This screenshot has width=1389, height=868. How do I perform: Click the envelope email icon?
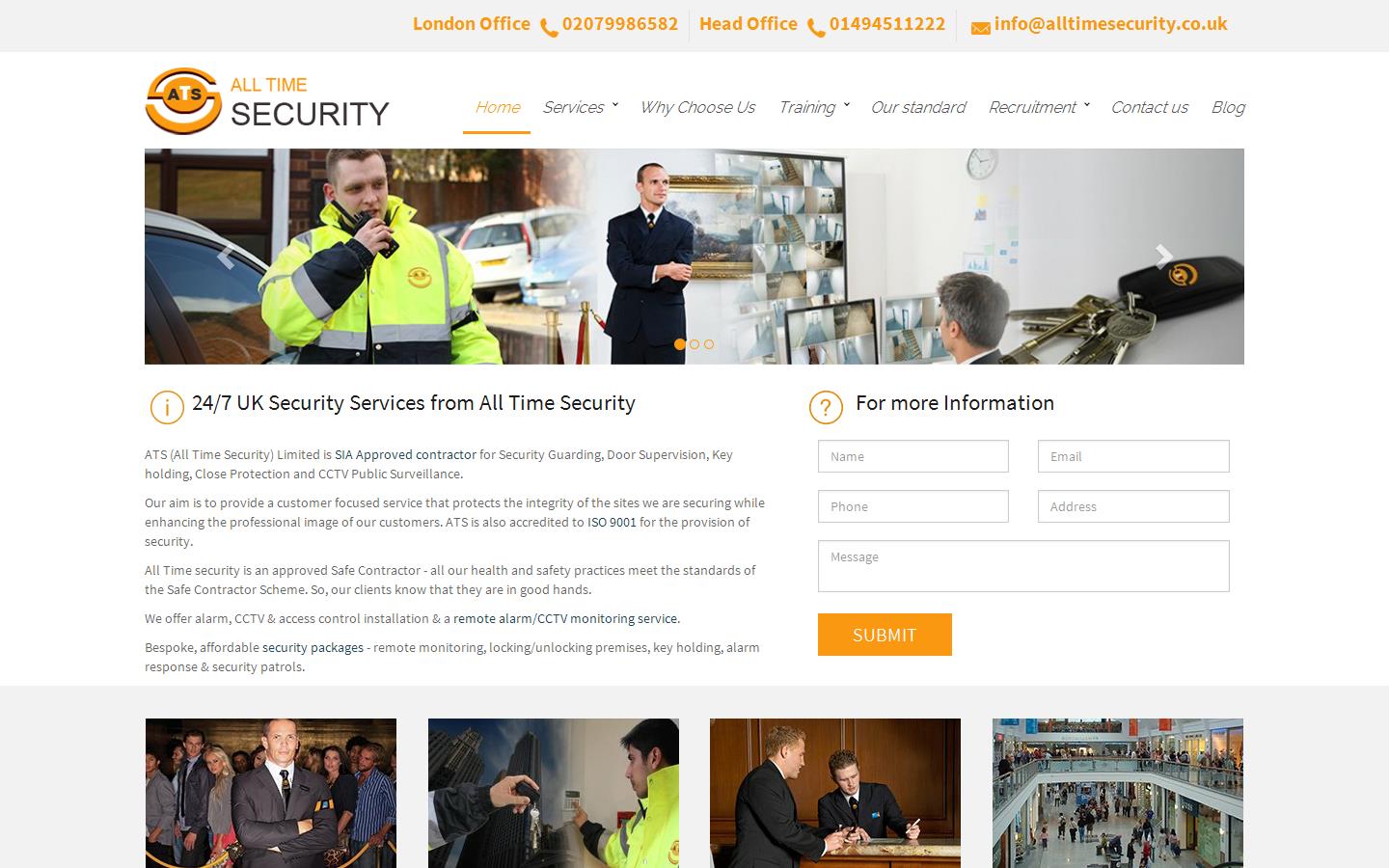980,28
